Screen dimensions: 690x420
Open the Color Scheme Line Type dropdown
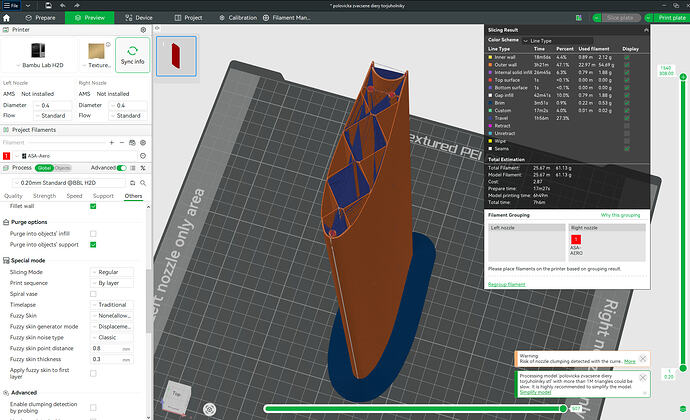[x=558, y=41]
